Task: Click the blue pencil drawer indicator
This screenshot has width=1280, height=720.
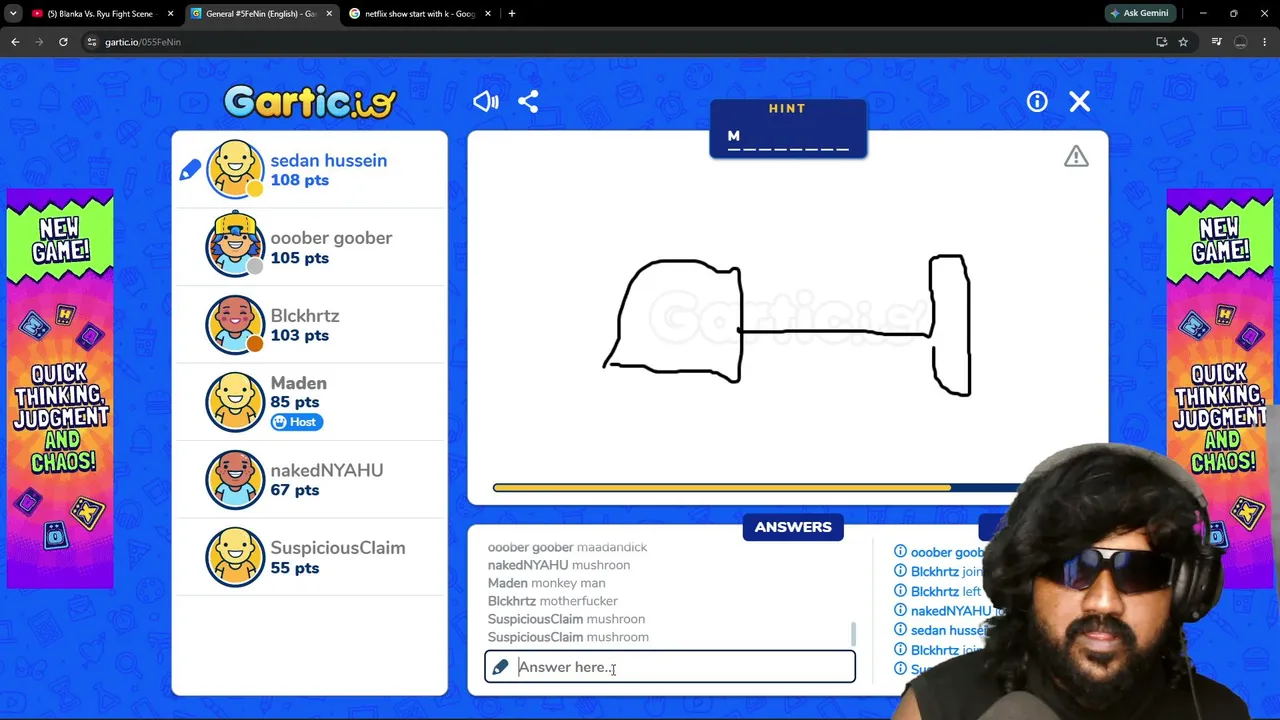Action: point(190,170)
